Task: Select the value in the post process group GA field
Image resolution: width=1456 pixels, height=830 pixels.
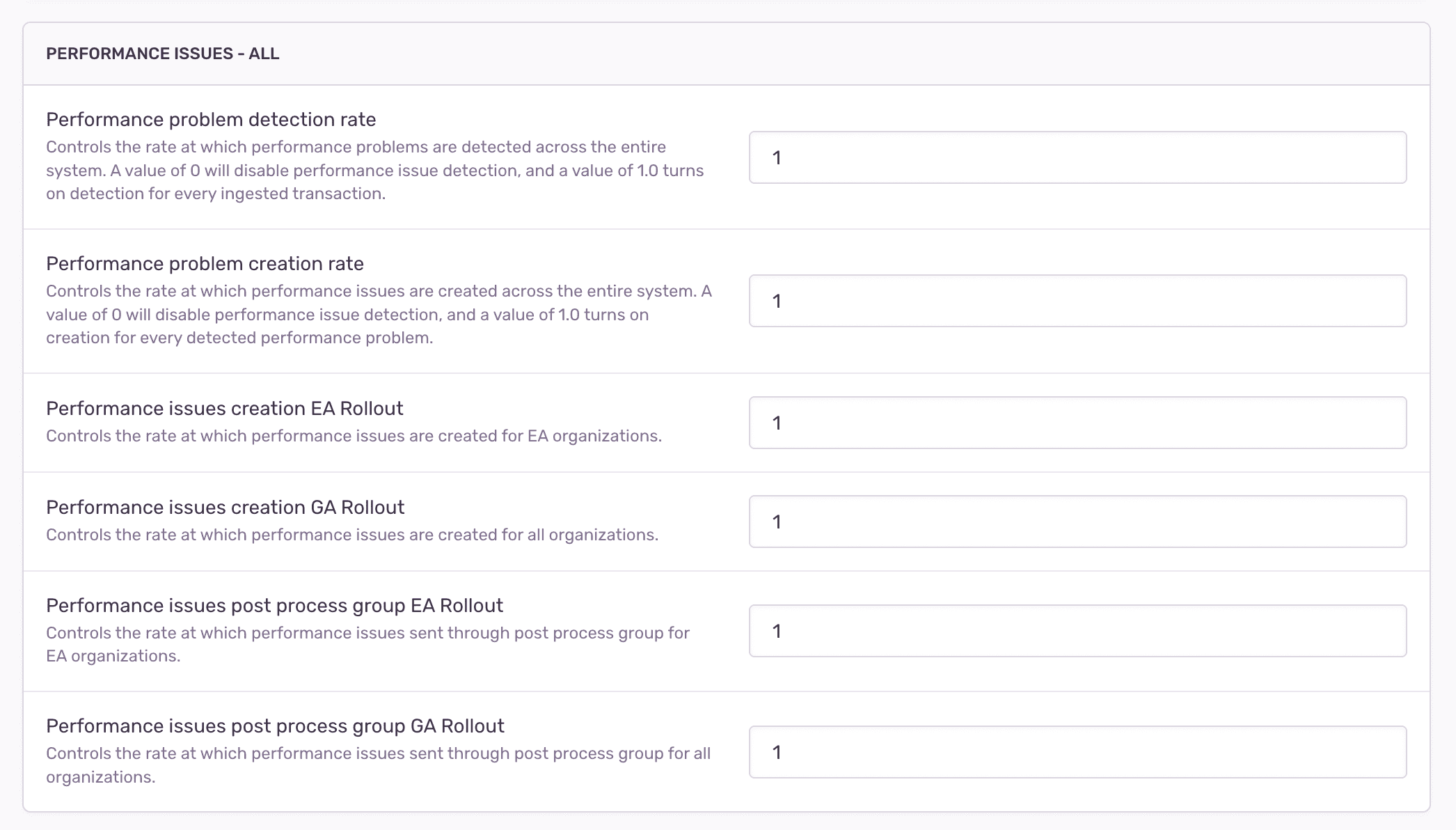Action: 777,752
